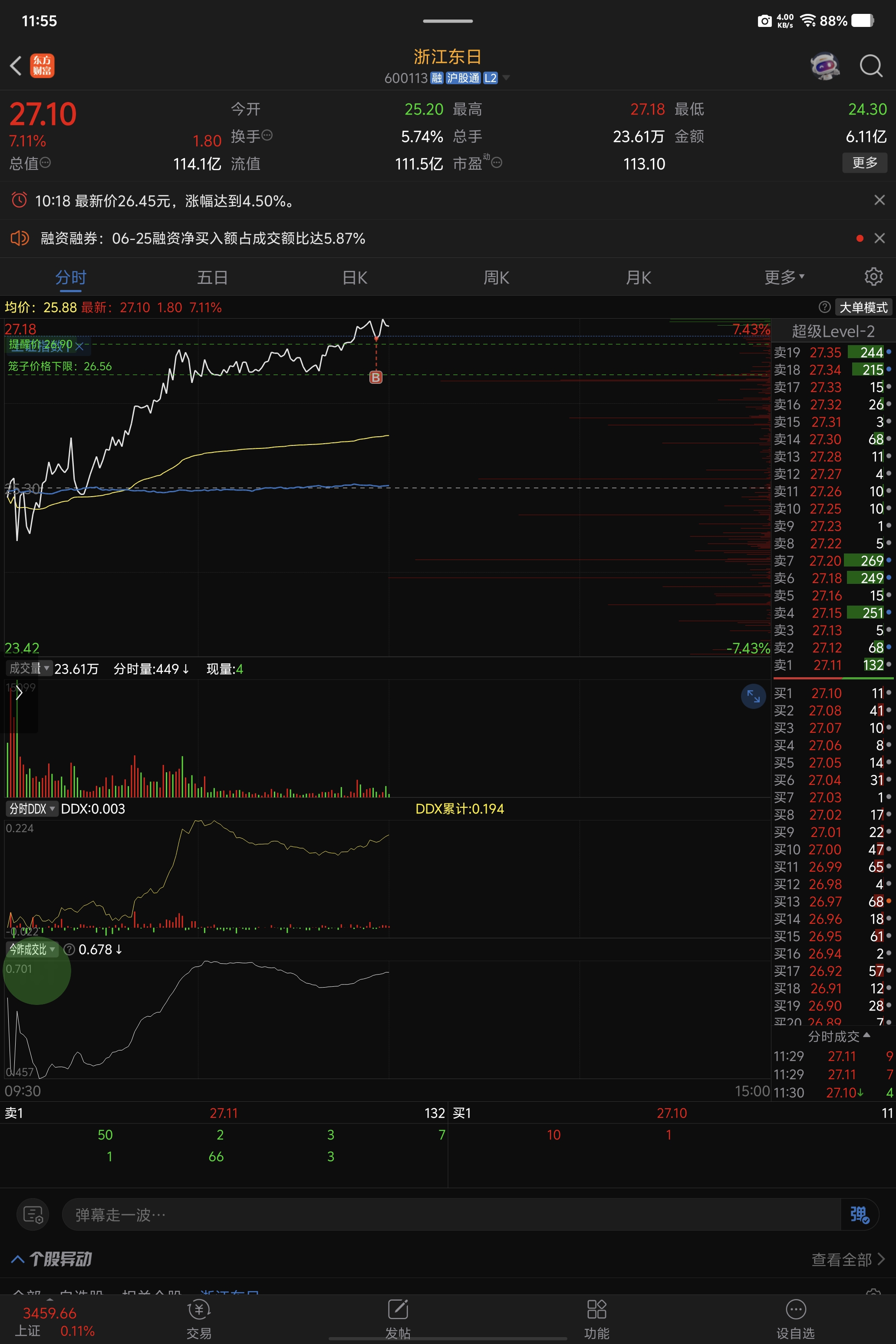896x1344 pixels.
Task: Tap the back arrow icon
Action: point(16,66)
